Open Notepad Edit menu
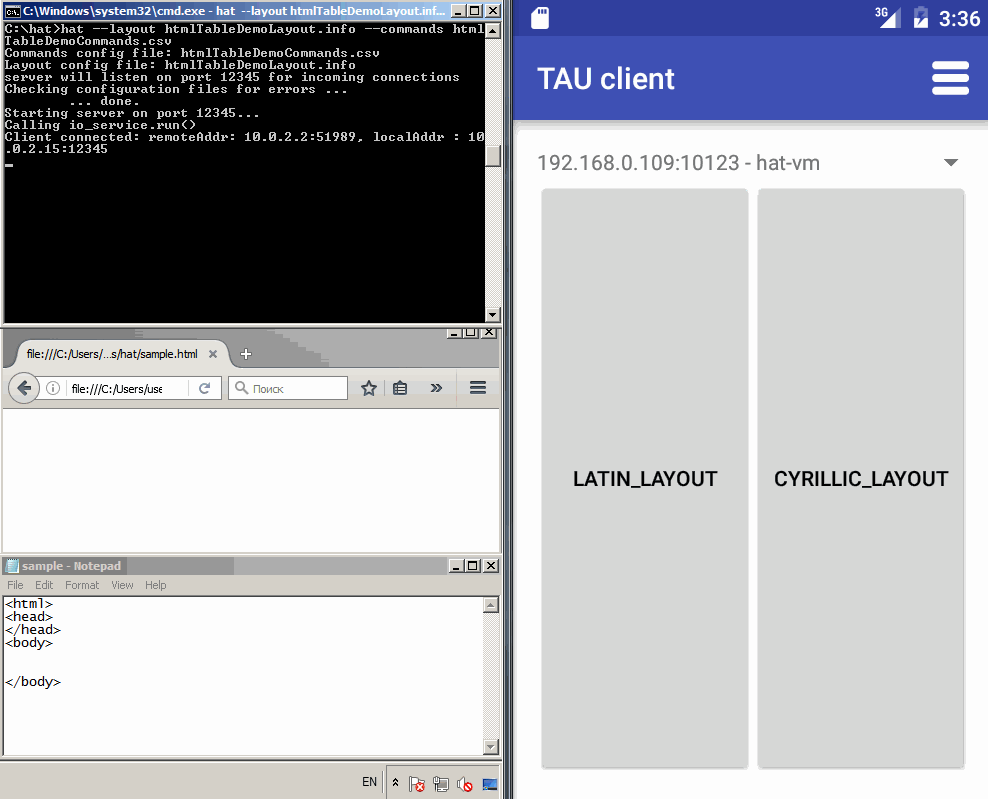The width and height of the screenshot is (988, 799). pyautogui.click(x=44, y=585)
